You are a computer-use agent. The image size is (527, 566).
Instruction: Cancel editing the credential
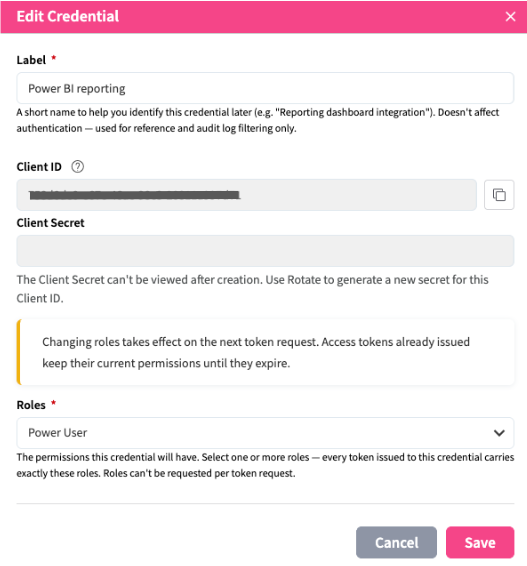396,542
